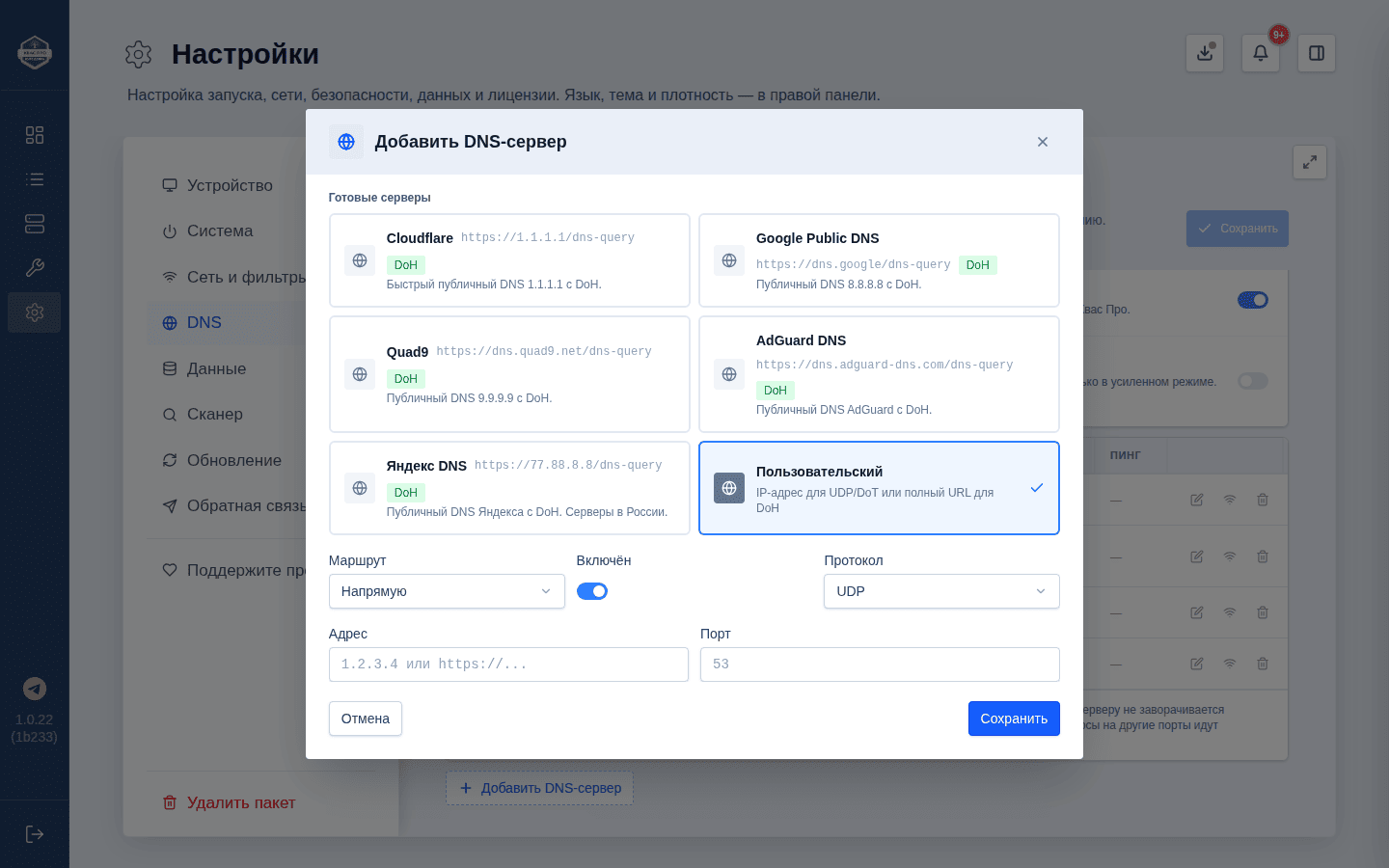This screenshot has width=1389, height=868.
Task: Toggle the right side panel icon
Action: (x=1317, y=53)
